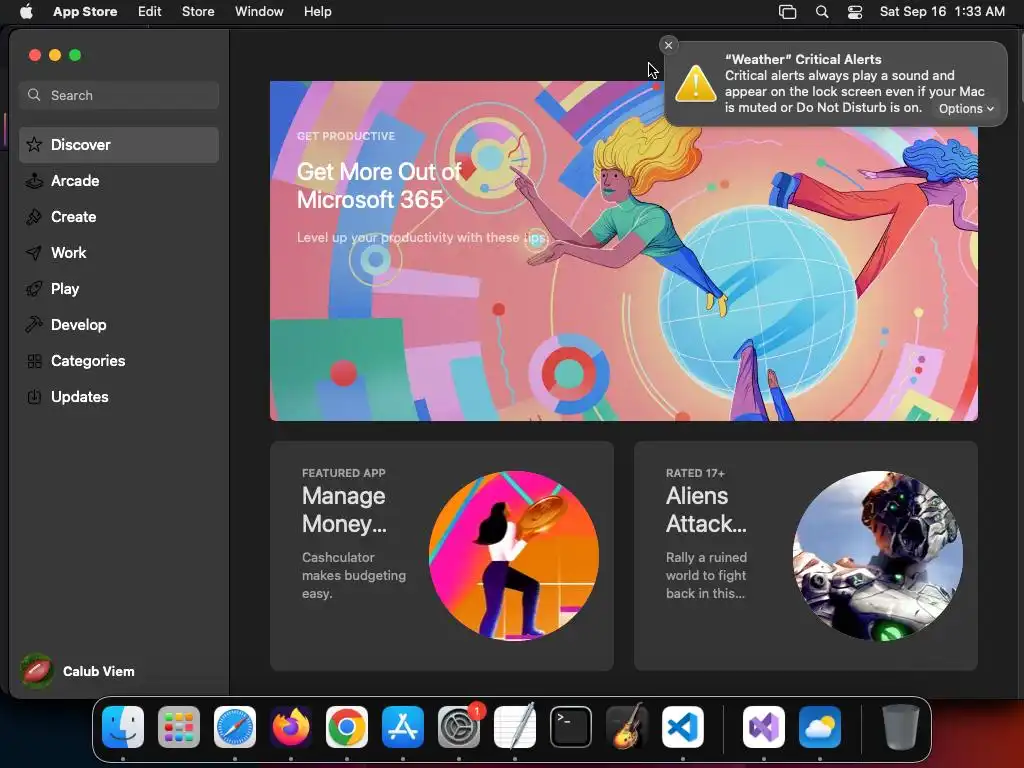This screenshot has width=1024, height=768.
Task: Open Control Center in the menu bar
Action: pos(855,12)
